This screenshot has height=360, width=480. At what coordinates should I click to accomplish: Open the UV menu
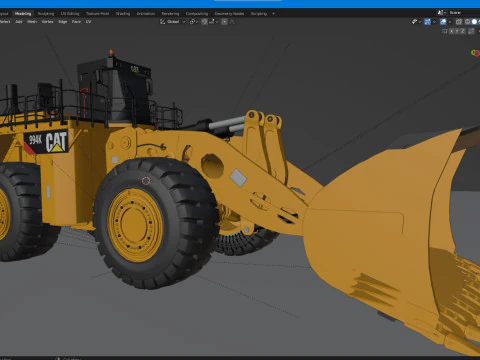coord(88,22)
